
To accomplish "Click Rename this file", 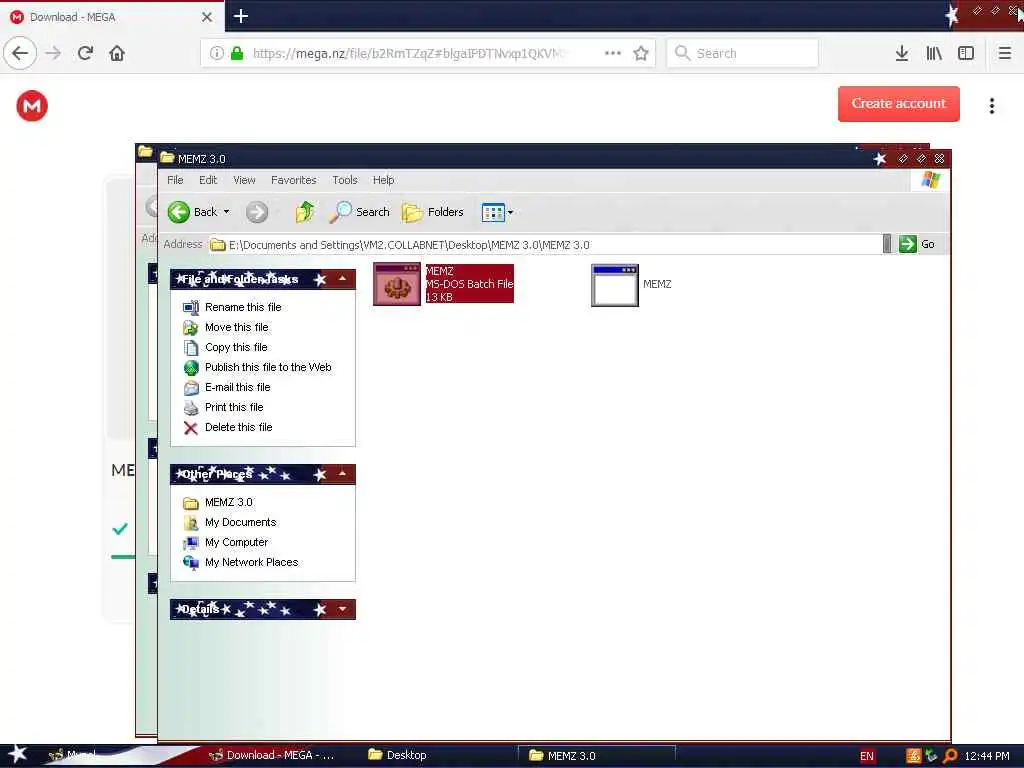I will point(243,307).
